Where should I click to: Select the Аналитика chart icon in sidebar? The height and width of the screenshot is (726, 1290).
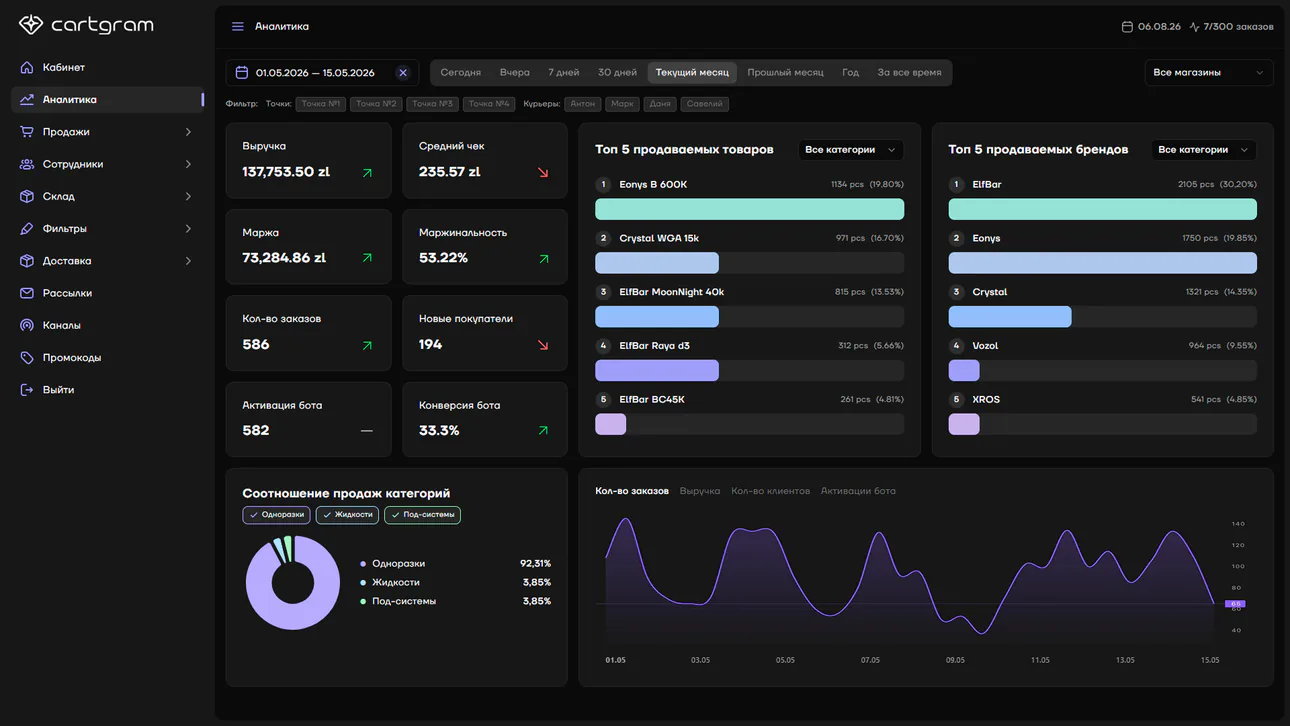coord(27,100)
